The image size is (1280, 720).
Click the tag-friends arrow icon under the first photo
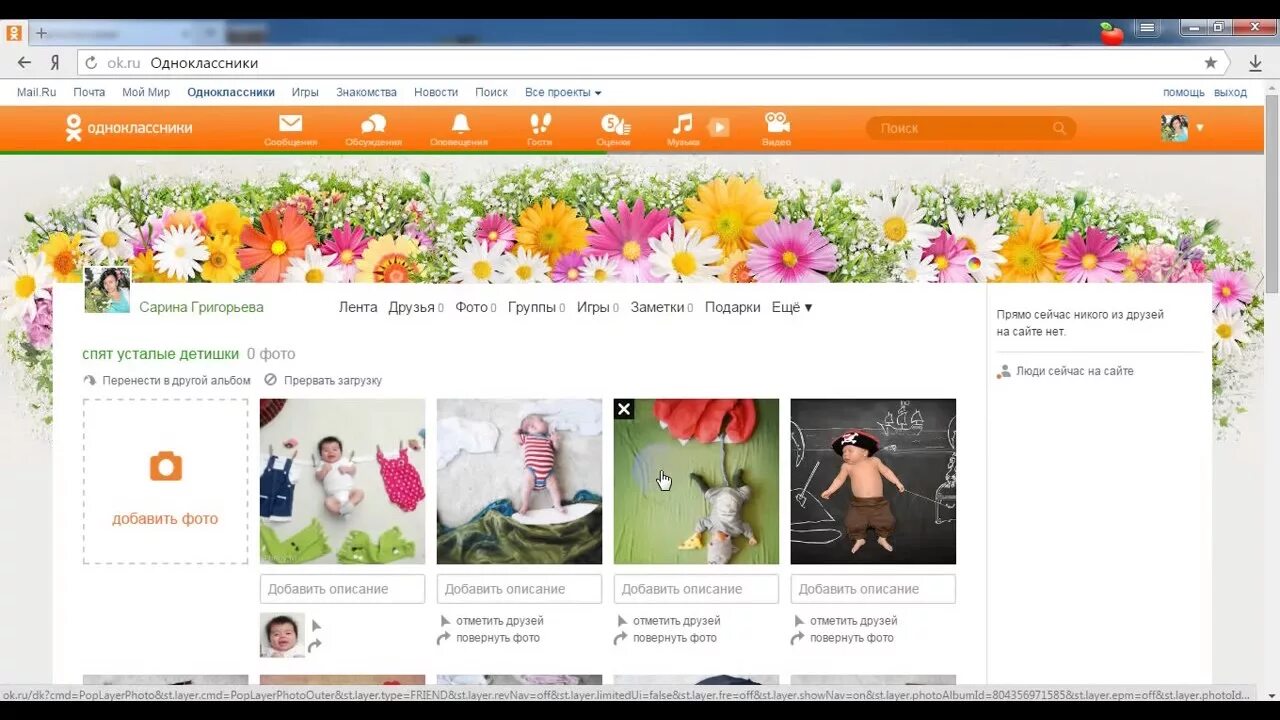(x=316, y=626)
